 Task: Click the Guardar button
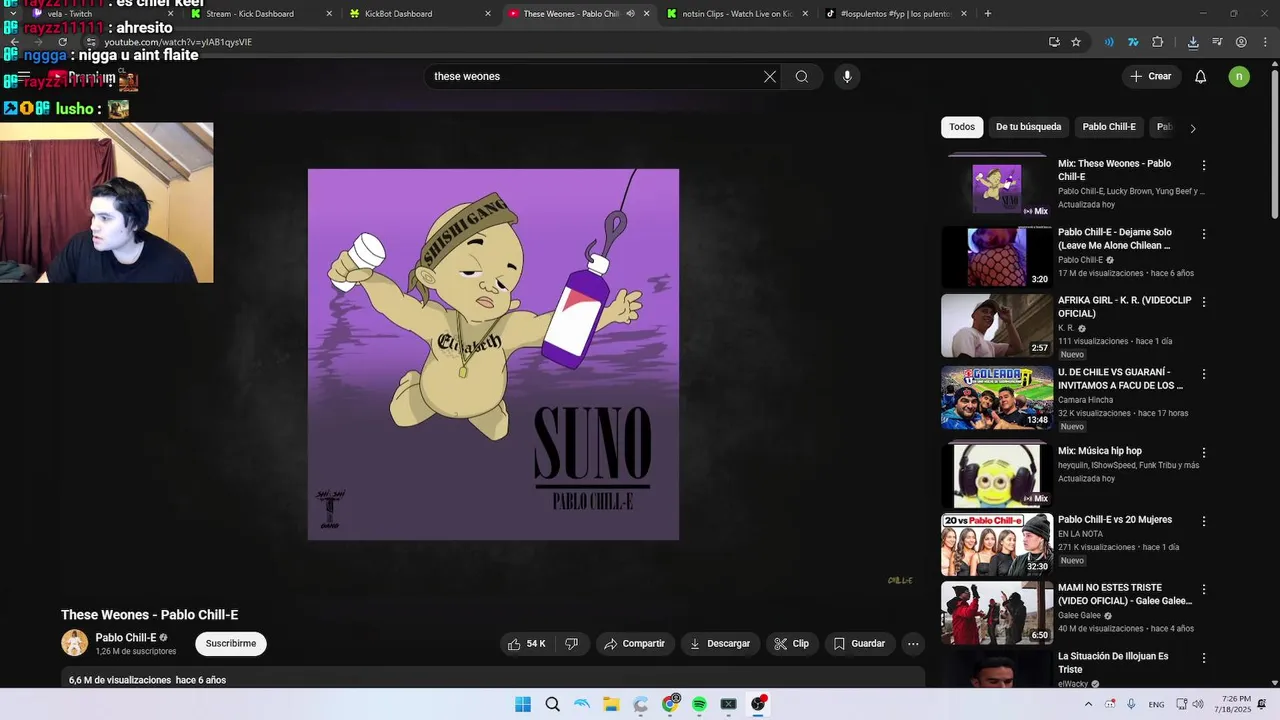coord(860,644)
